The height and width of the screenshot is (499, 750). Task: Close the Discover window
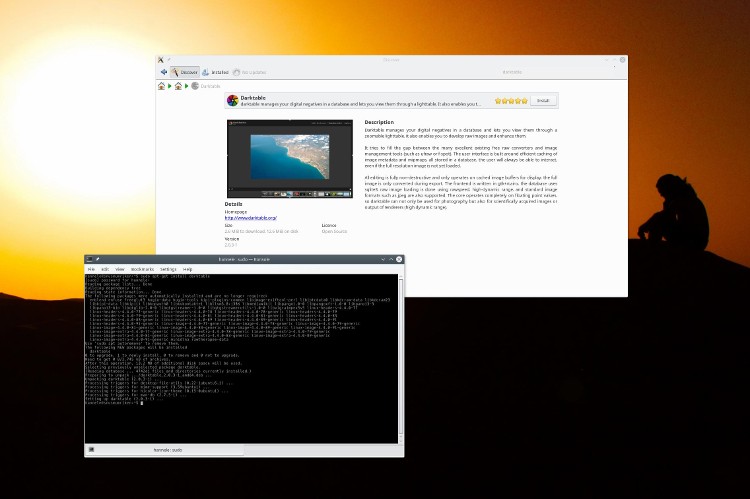[x=622, y=60]
